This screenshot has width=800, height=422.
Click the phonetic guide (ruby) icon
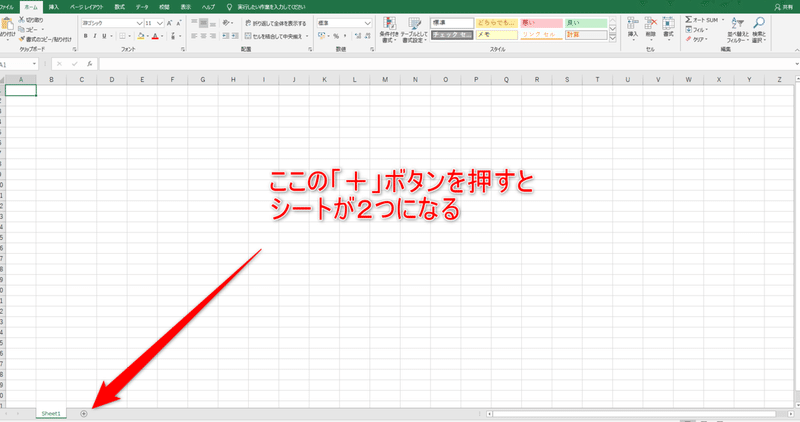173,36
